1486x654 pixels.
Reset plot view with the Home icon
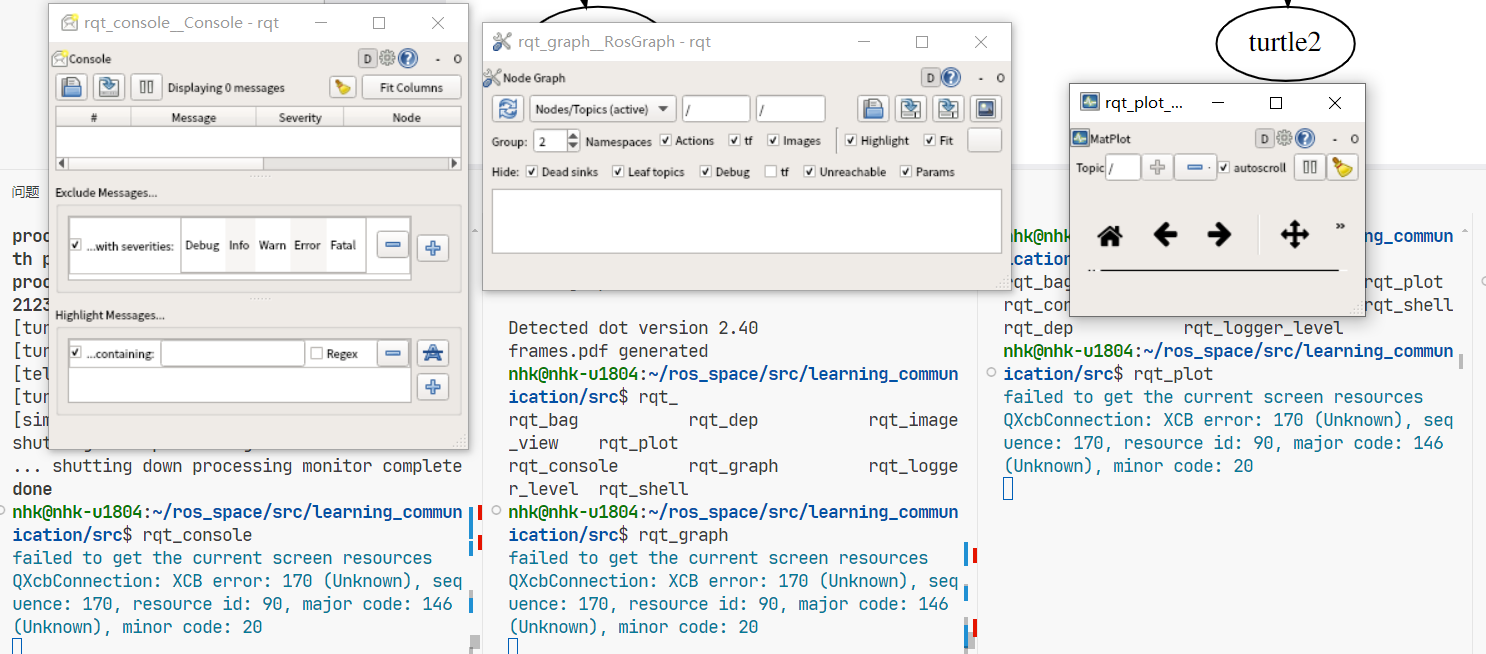tap(1110, 236)
